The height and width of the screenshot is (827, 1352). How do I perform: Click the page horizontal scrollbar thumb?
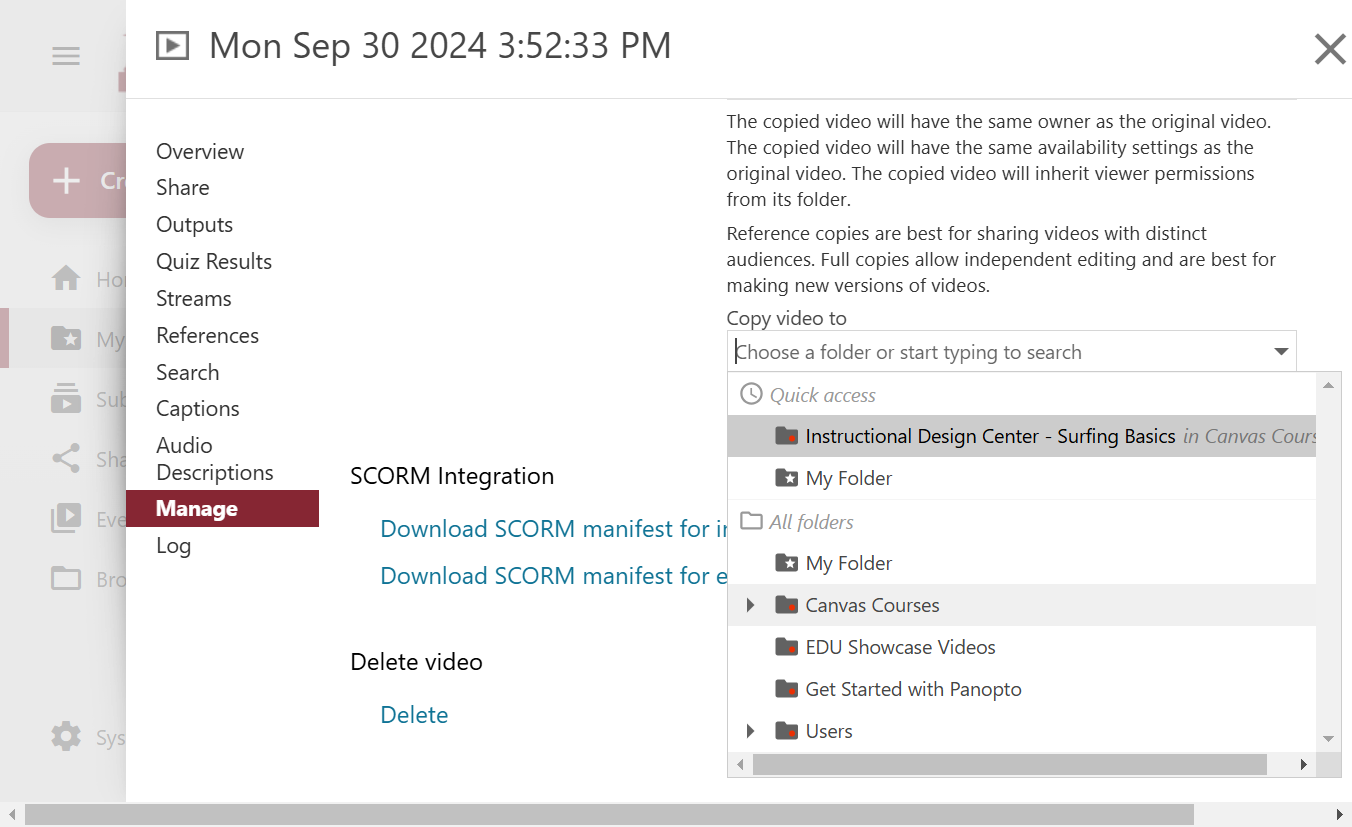(610, 815)
